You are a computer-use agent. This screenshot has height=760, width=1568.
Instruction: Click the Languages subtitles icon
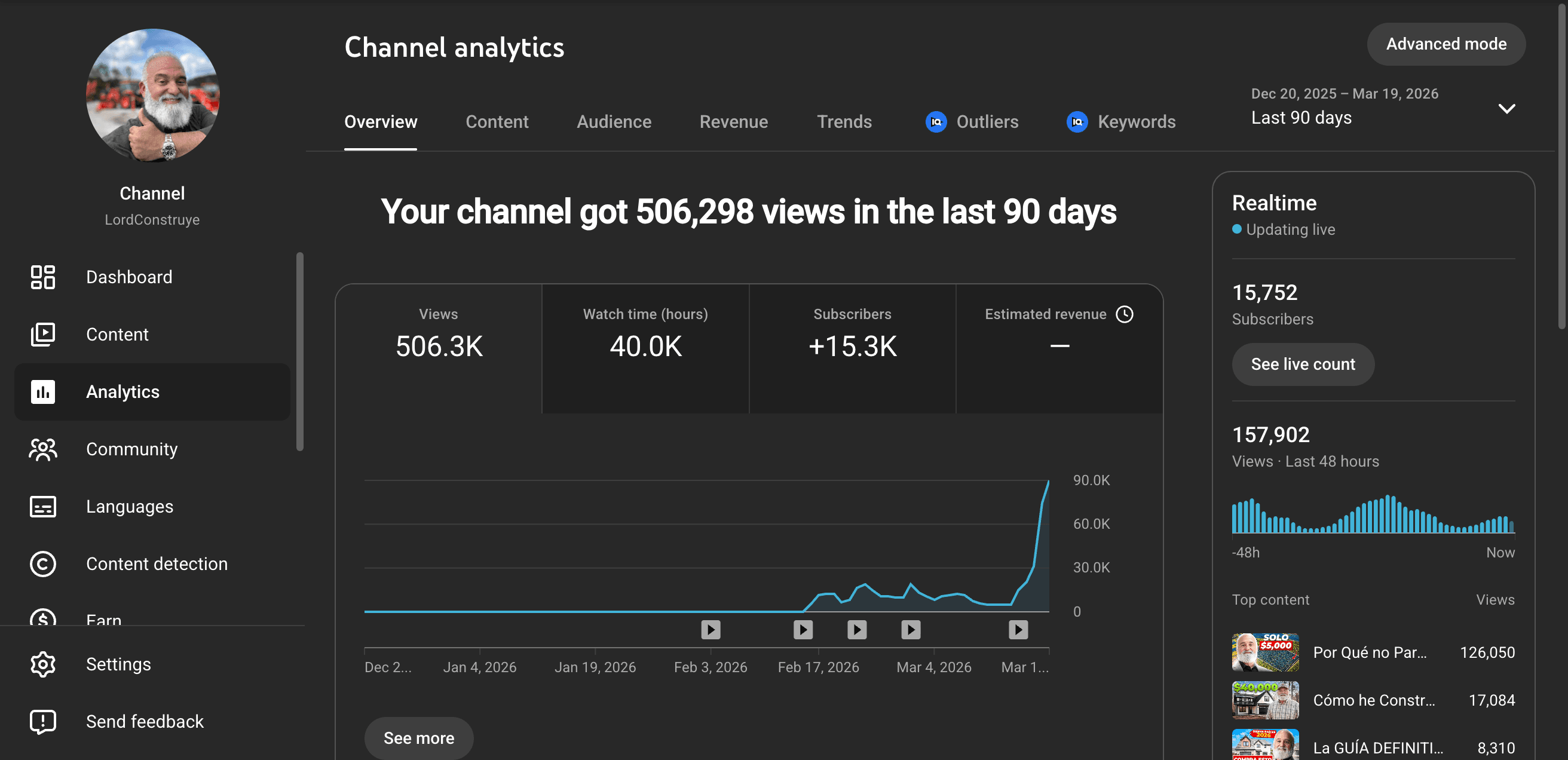(x=42, y=506)
